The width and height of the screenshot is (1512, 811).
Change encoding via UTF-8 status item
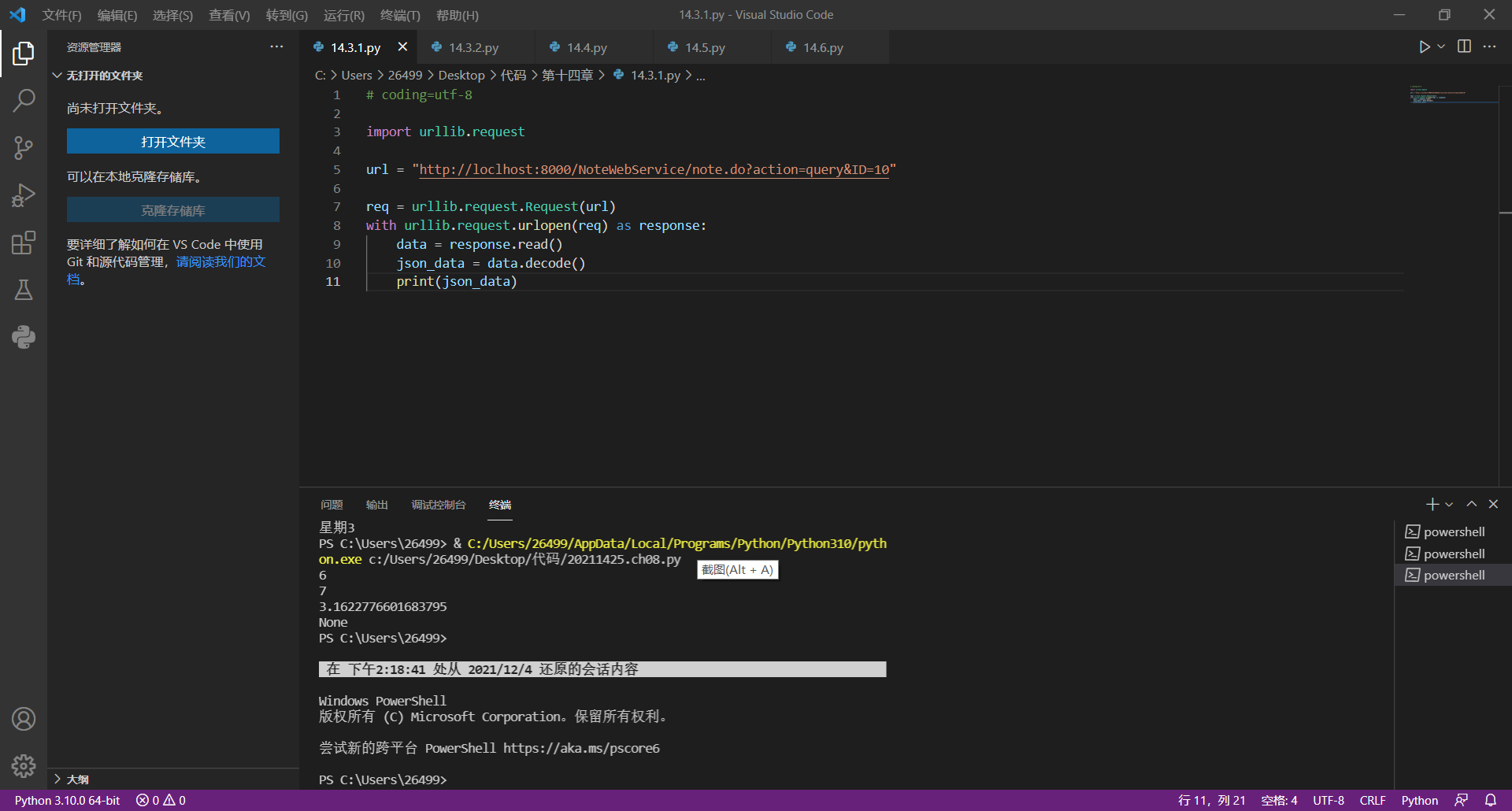click(1329, 800)
